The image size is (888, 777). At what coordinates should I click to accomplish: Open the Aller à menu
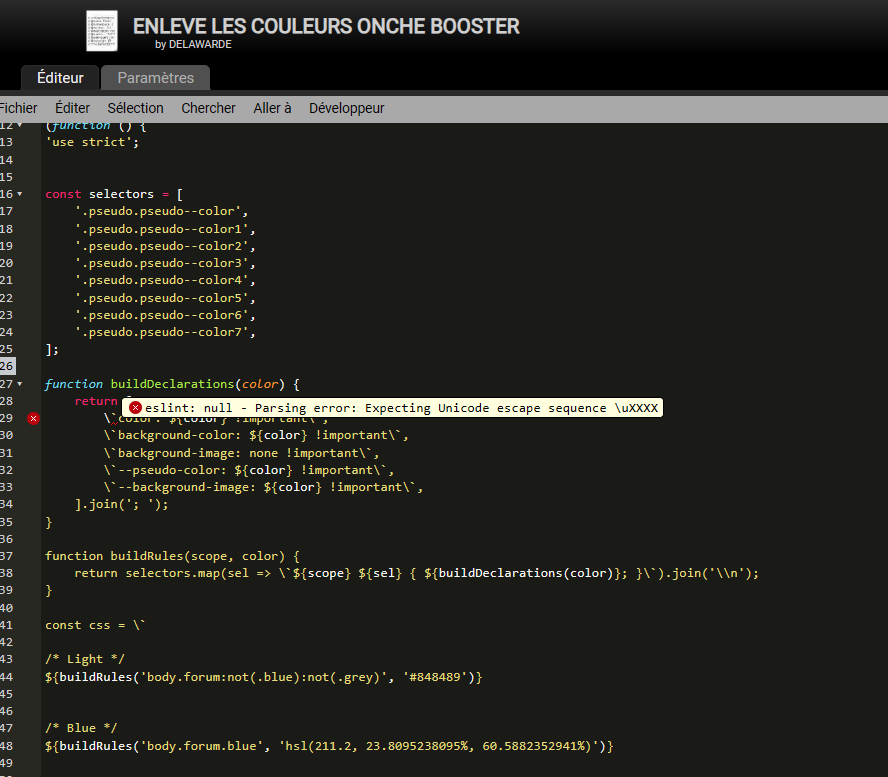click(272, 108)
